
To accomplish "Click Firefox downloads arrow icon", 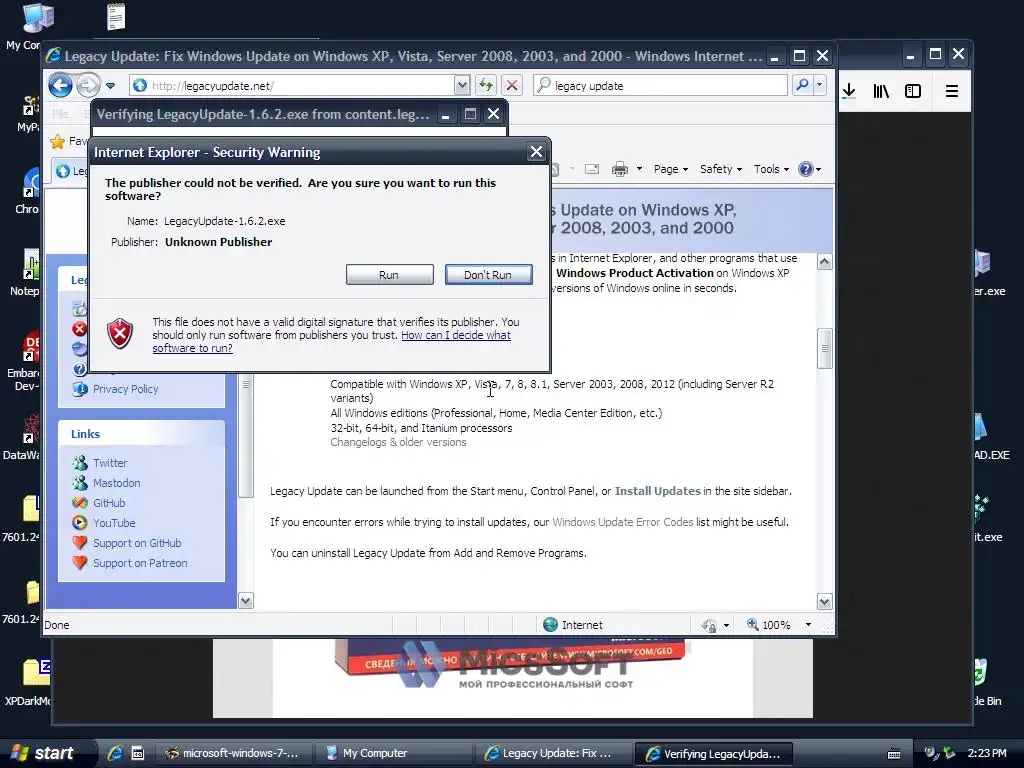I will 848,91.
